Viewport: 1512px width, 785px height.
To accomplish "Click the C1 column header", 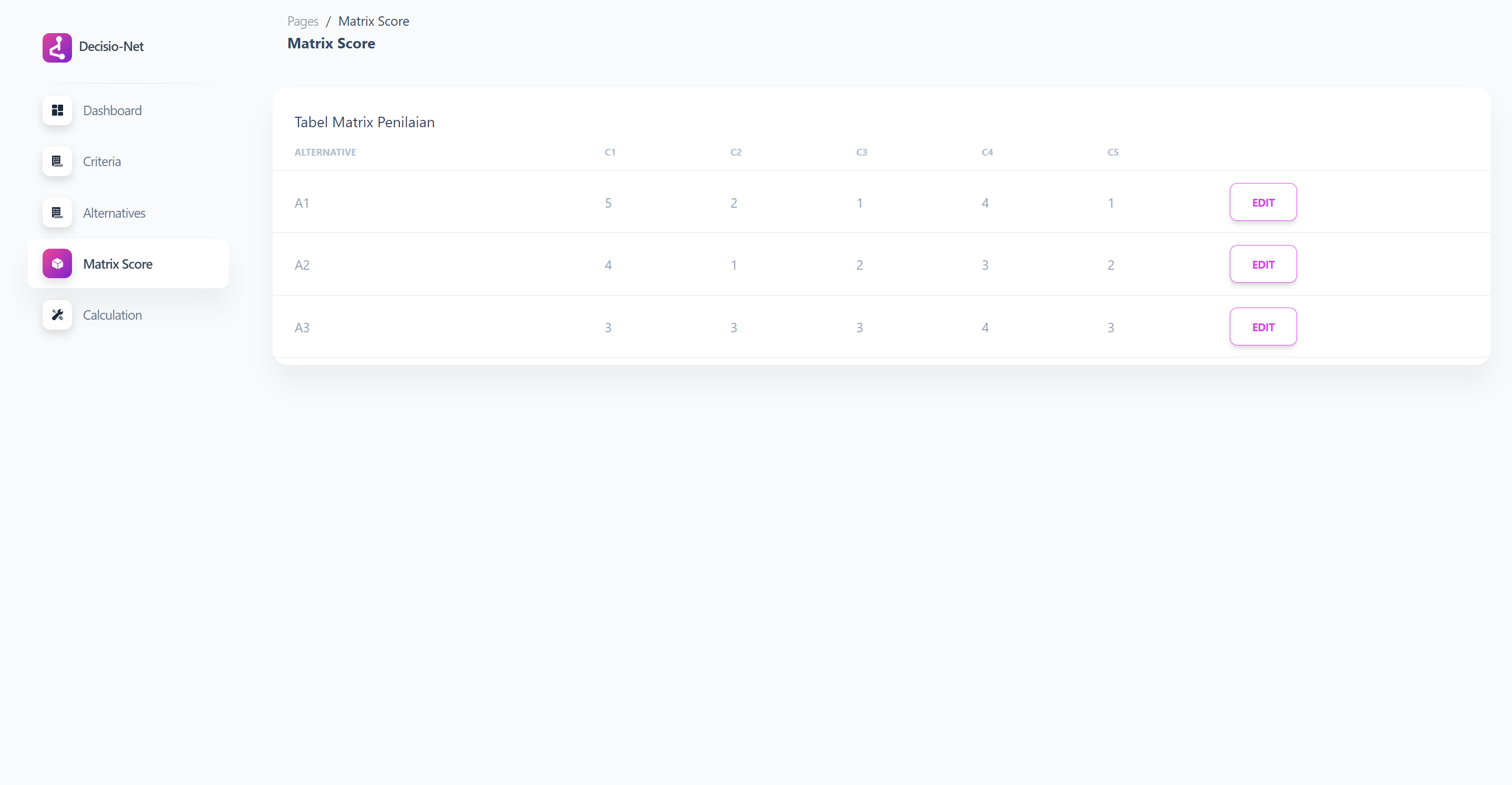I will (x=610, y=152).
